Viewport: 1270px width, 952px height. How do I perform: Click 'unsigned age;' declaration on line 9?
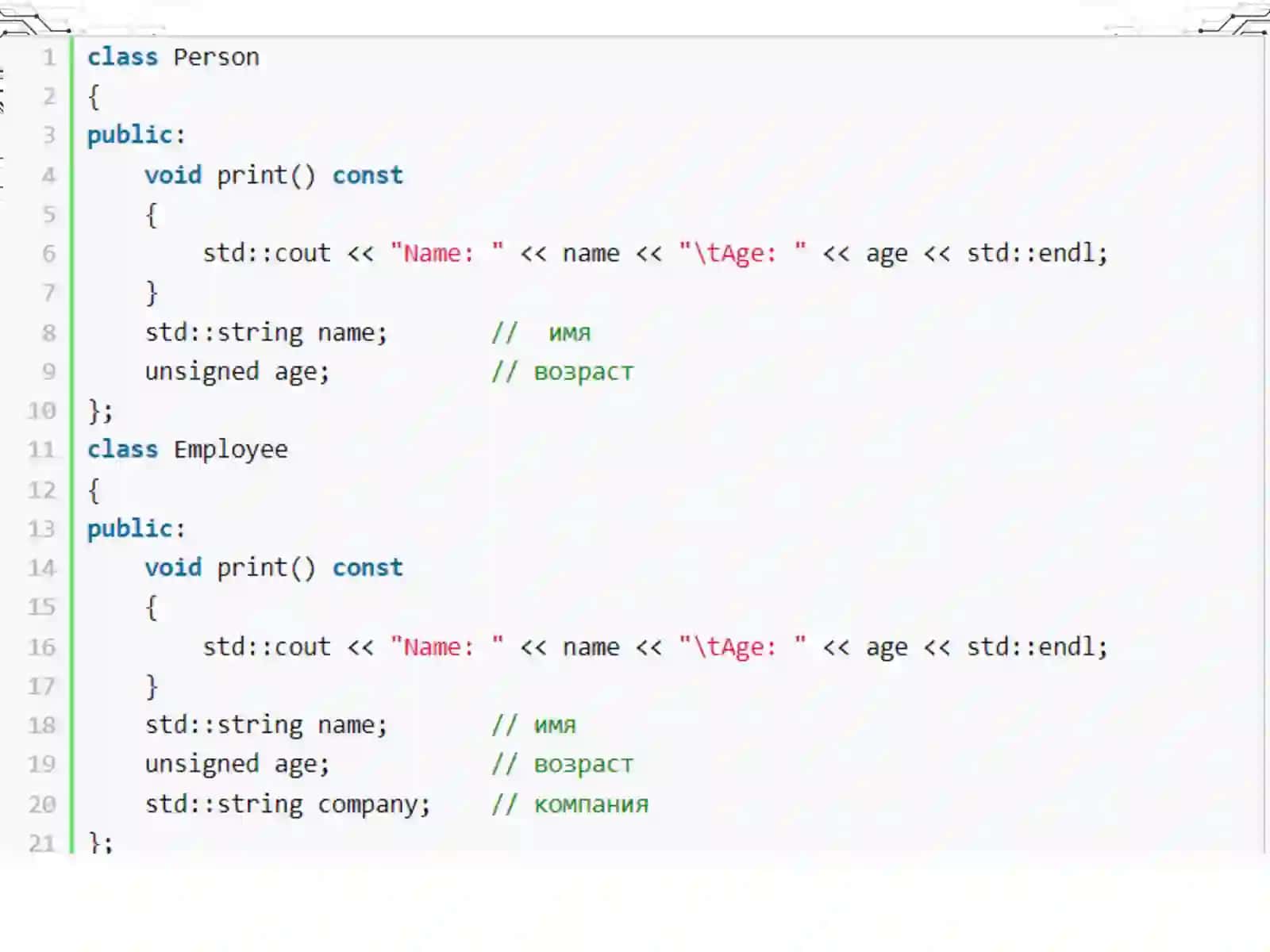(237, 371)
